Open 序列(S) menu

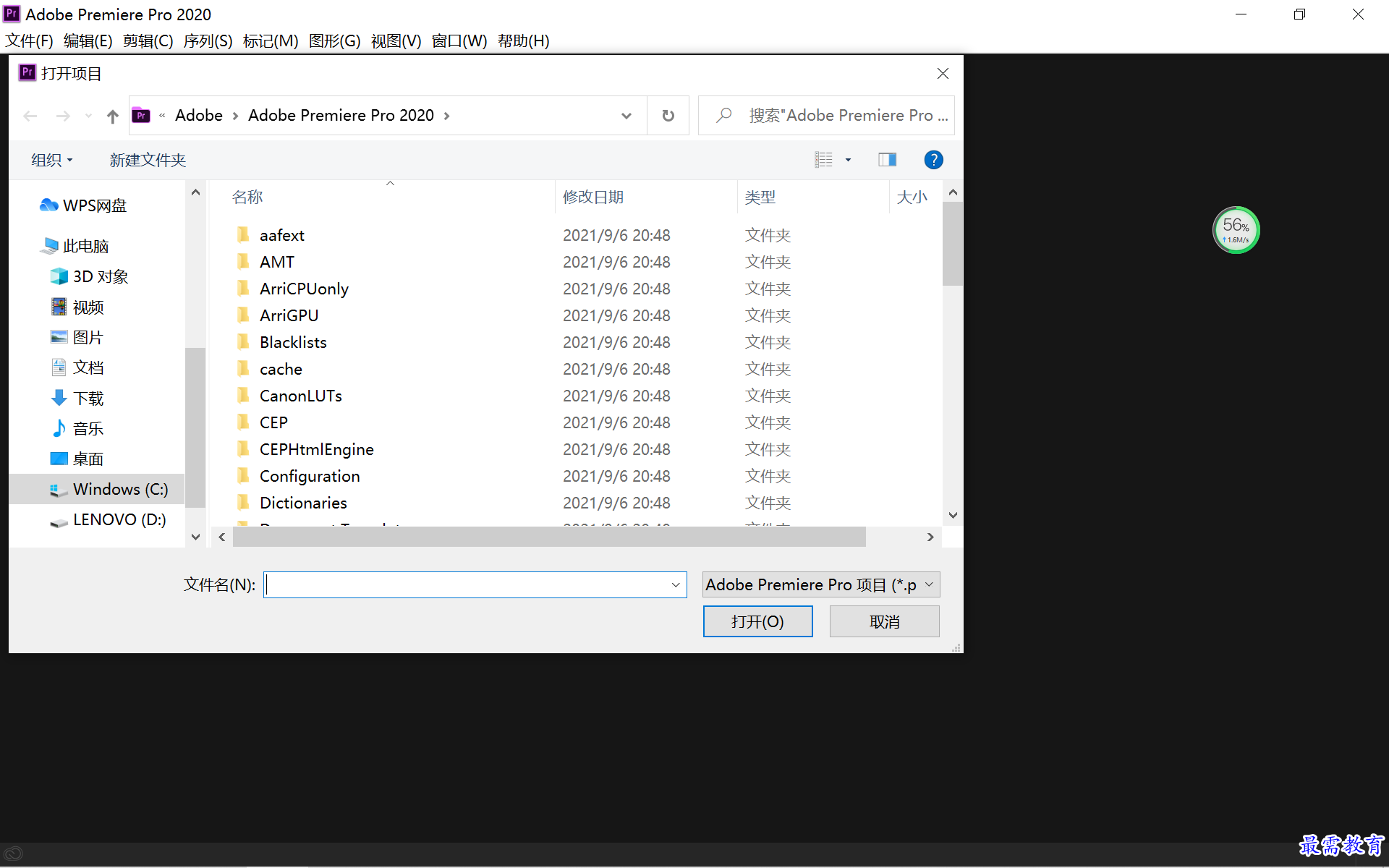208,41
